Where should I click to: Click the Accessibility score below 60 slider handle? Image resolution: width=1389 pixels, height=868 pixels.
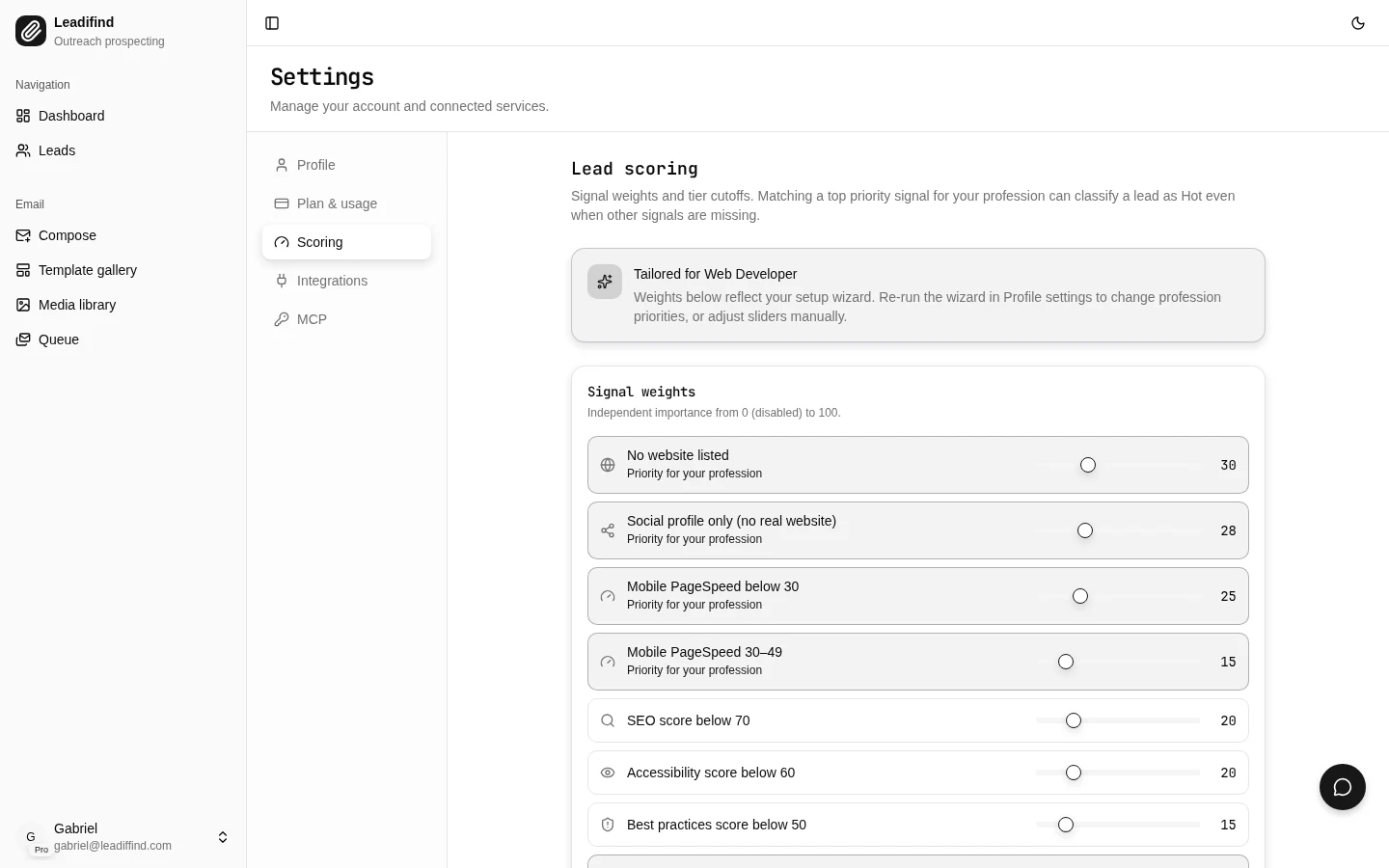[x=1074, y=773]
